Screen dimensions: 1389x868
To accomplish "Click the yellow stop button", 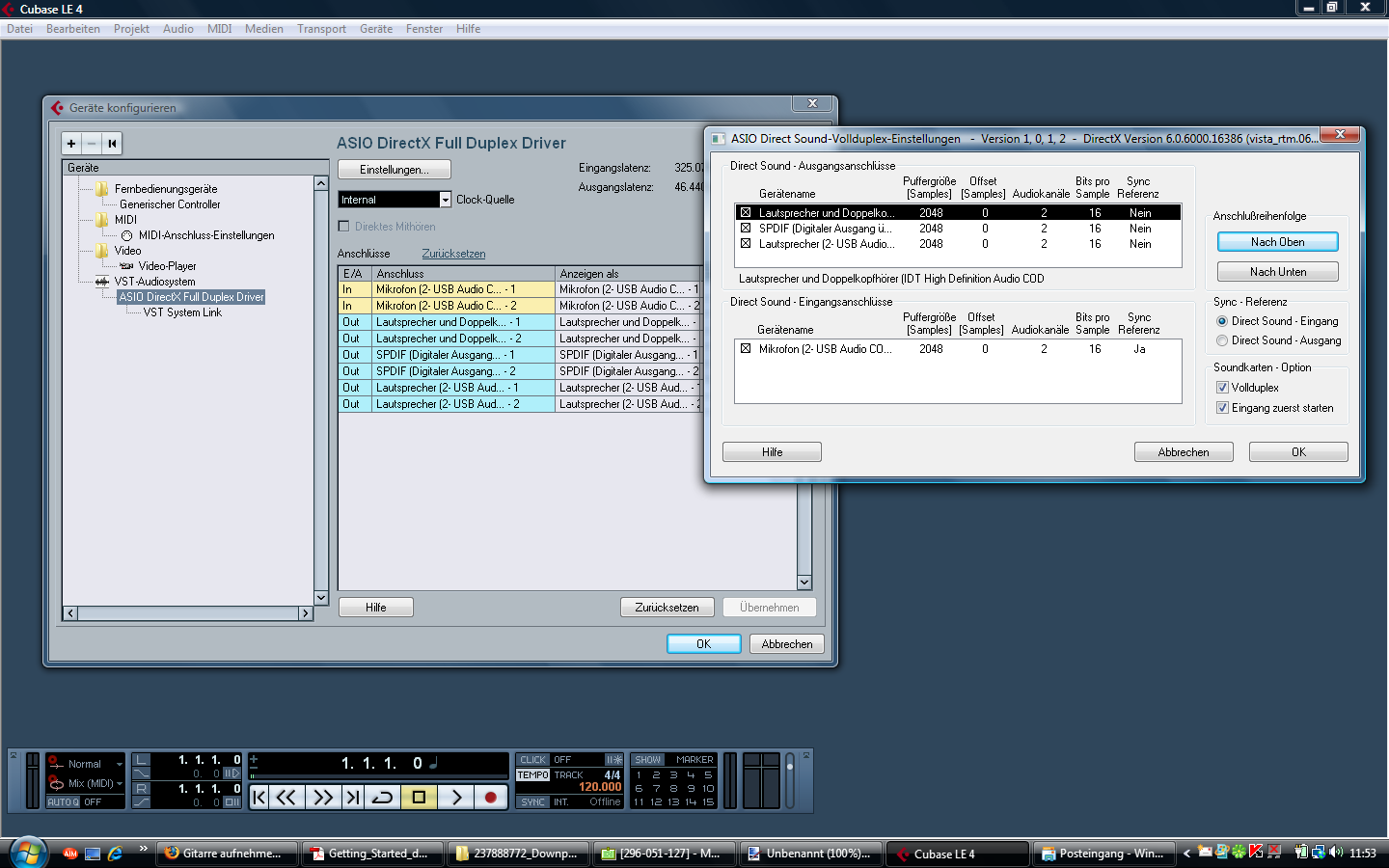I will [x=419, y=797].
